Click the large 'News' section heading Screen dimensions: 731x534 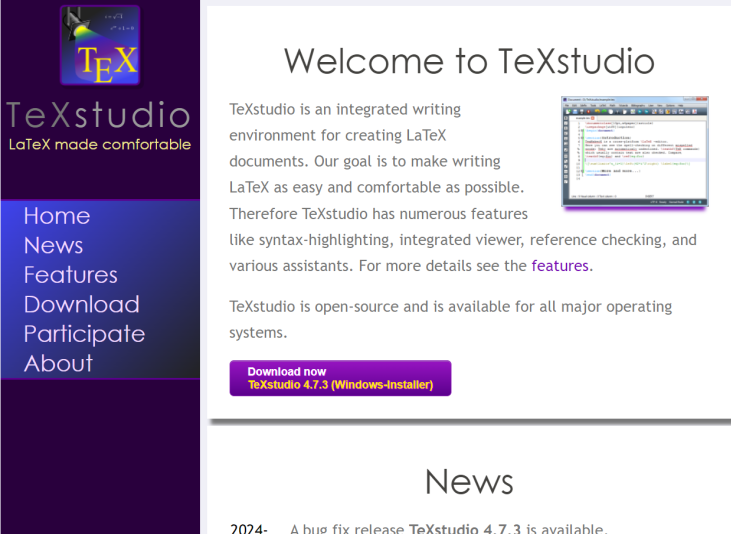[469, 482]
